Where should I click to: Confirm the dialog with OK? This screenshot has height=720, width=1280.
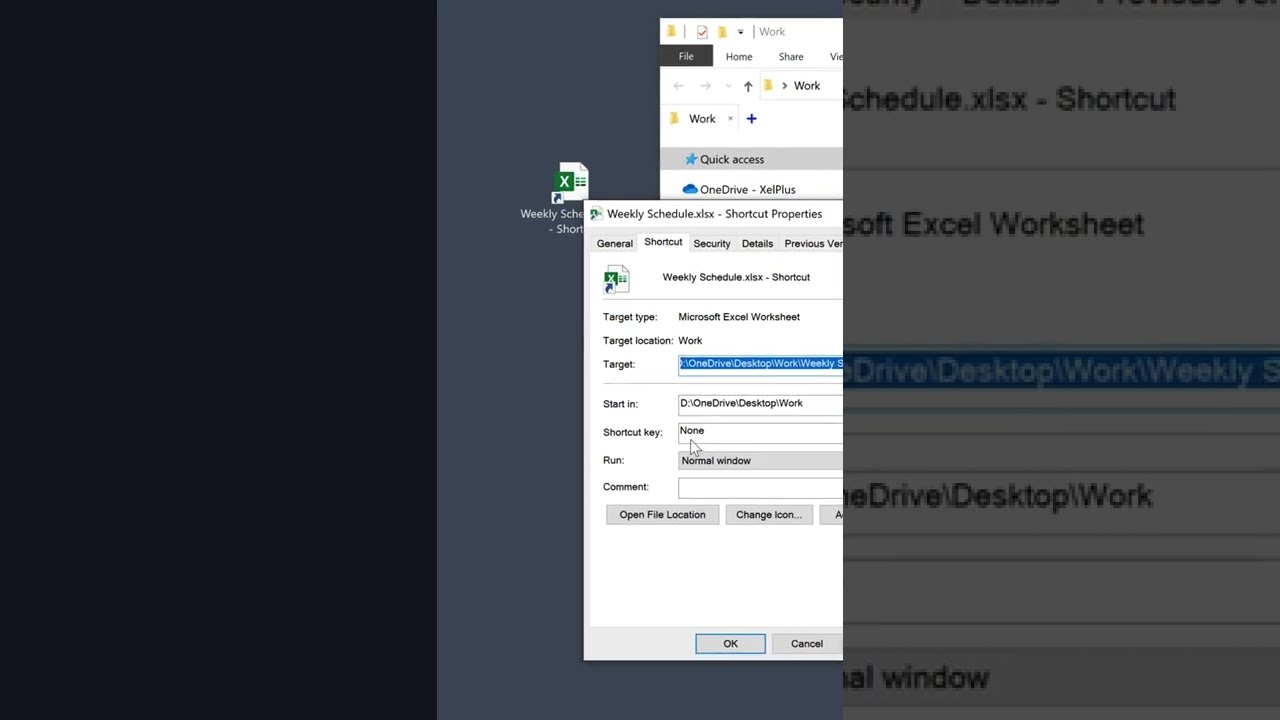[x=731, y=644]
